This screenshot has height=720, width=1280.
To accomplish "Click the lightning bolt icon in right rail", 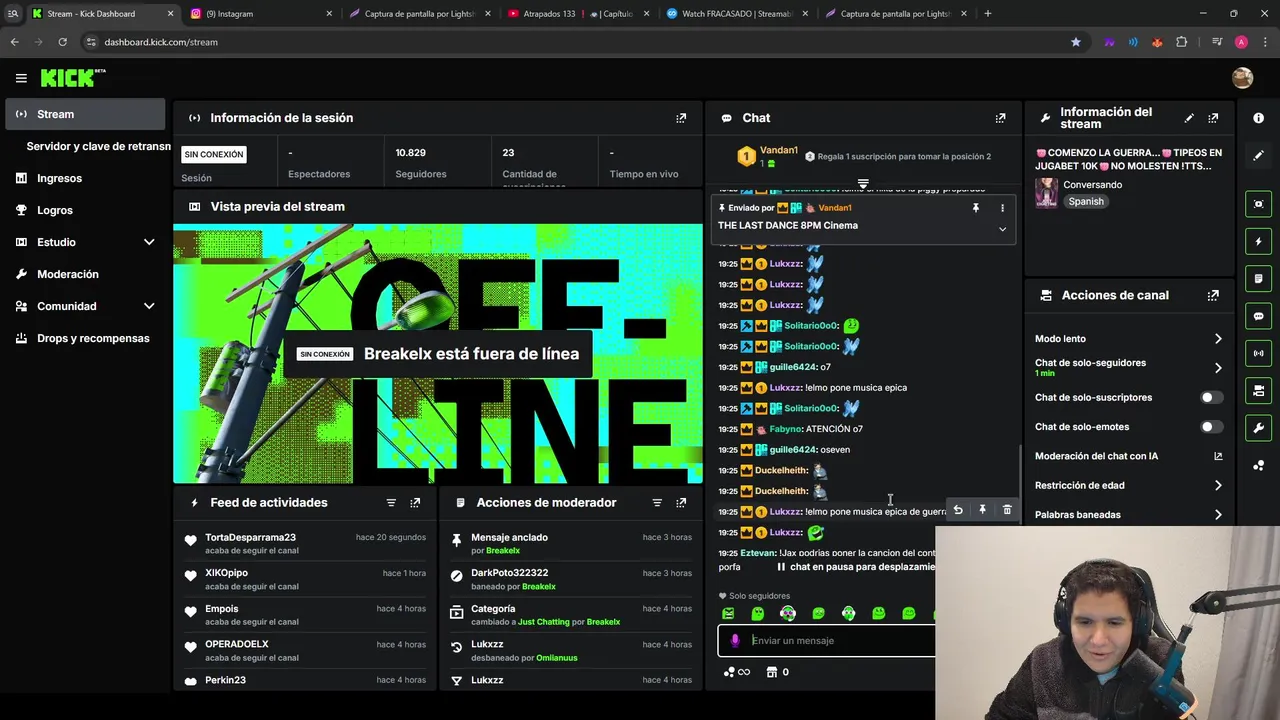I will (1258, 242).
